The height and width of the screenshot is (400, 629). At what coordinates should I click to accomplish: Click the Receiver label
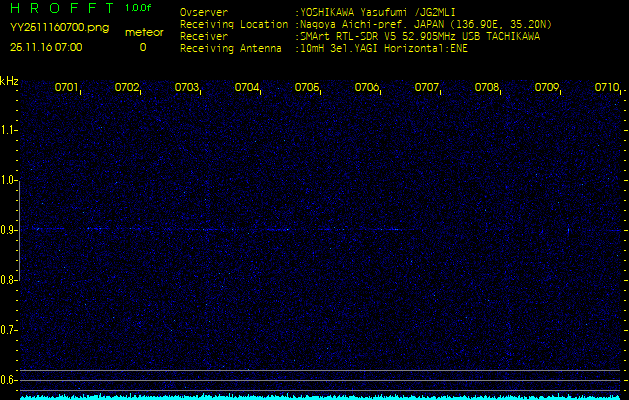coord(204,37)
